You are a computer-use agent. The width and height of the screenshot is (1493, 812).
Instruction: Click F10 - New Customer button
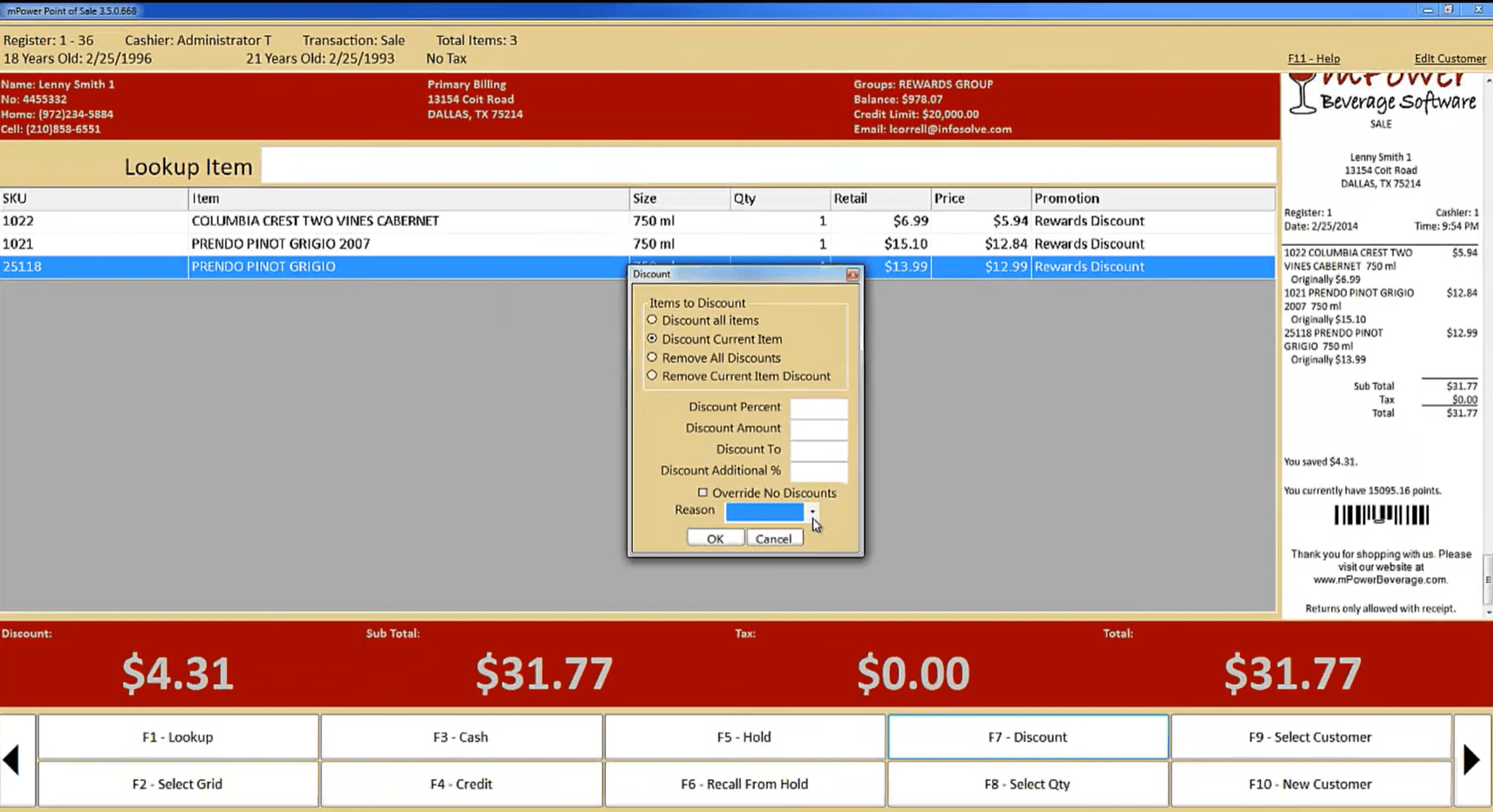[1311, 784]
